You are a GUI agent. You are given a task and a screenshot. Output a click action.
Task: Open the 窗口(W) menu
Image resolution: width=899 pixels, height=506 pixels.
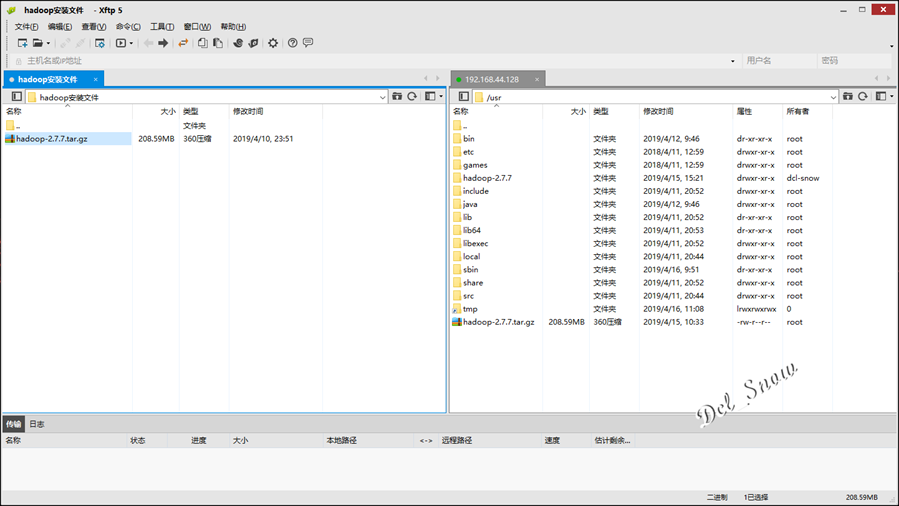point(197,27)
